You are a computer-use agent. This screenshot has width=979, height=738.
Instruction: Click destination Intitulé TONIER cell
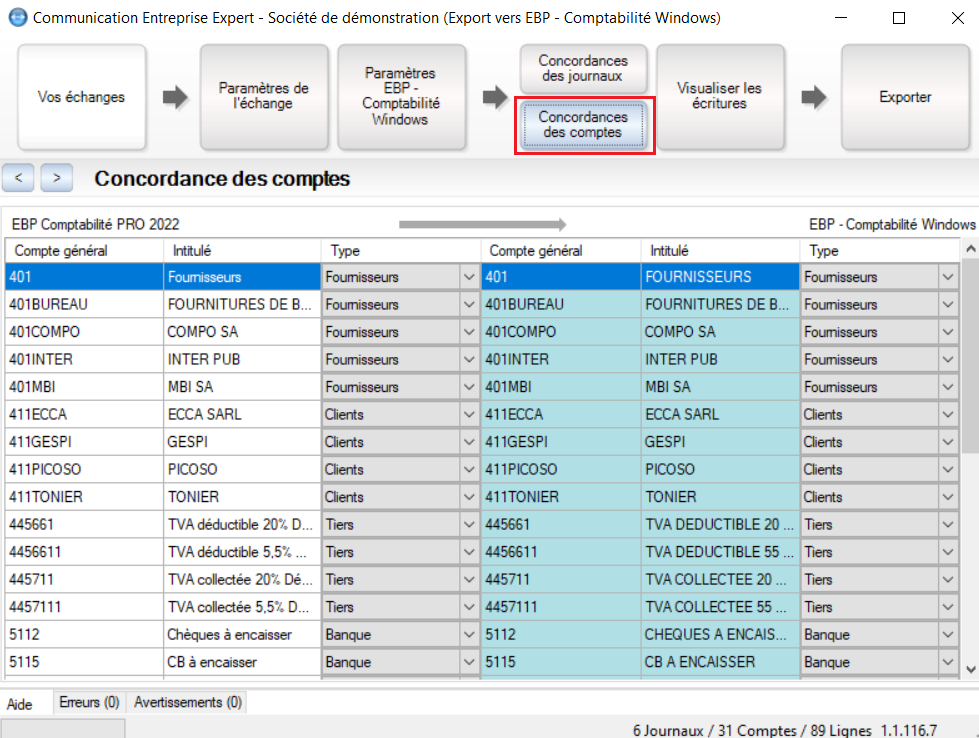tap(721, 497)
